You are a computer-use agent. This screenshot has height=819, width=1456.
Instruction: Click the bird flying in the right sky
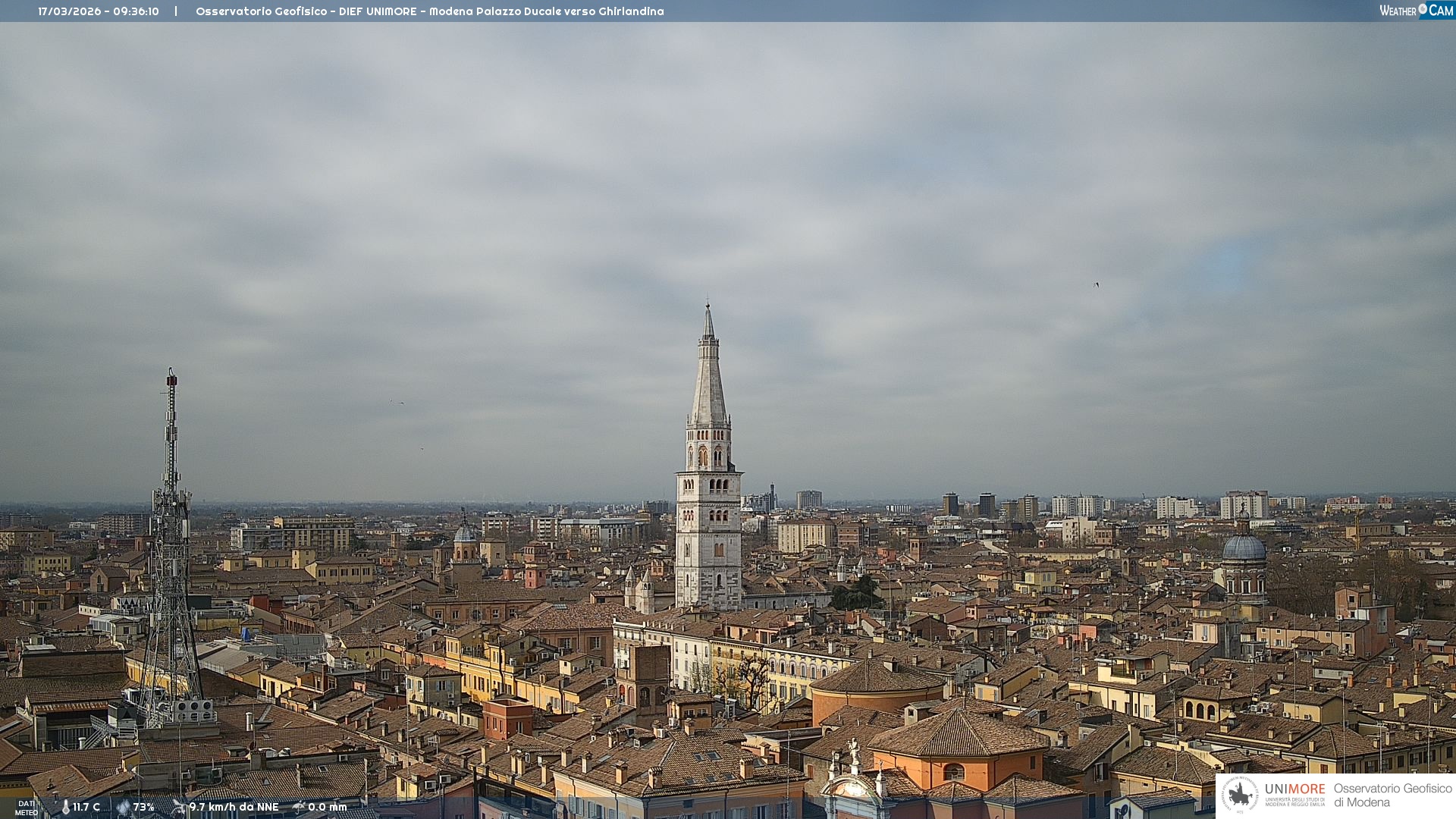[1097, 285]
